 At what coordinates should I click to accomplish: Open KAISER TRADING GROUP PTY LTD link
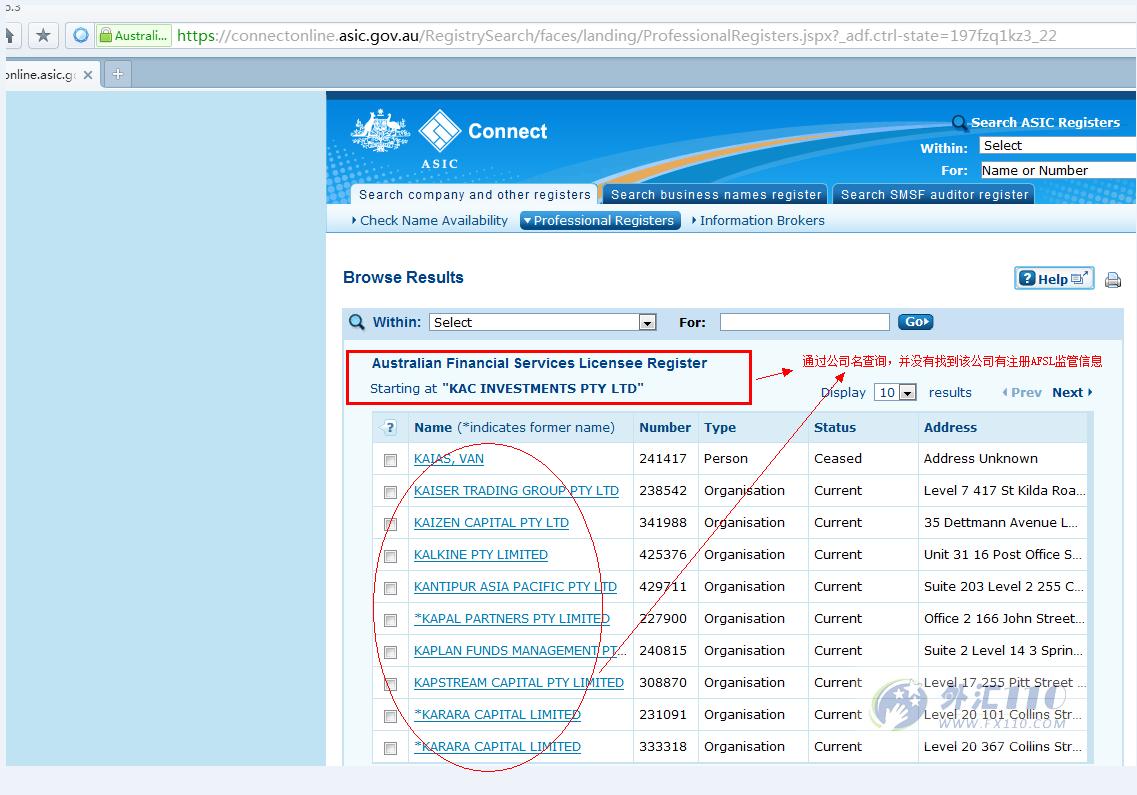coord(516,490)
